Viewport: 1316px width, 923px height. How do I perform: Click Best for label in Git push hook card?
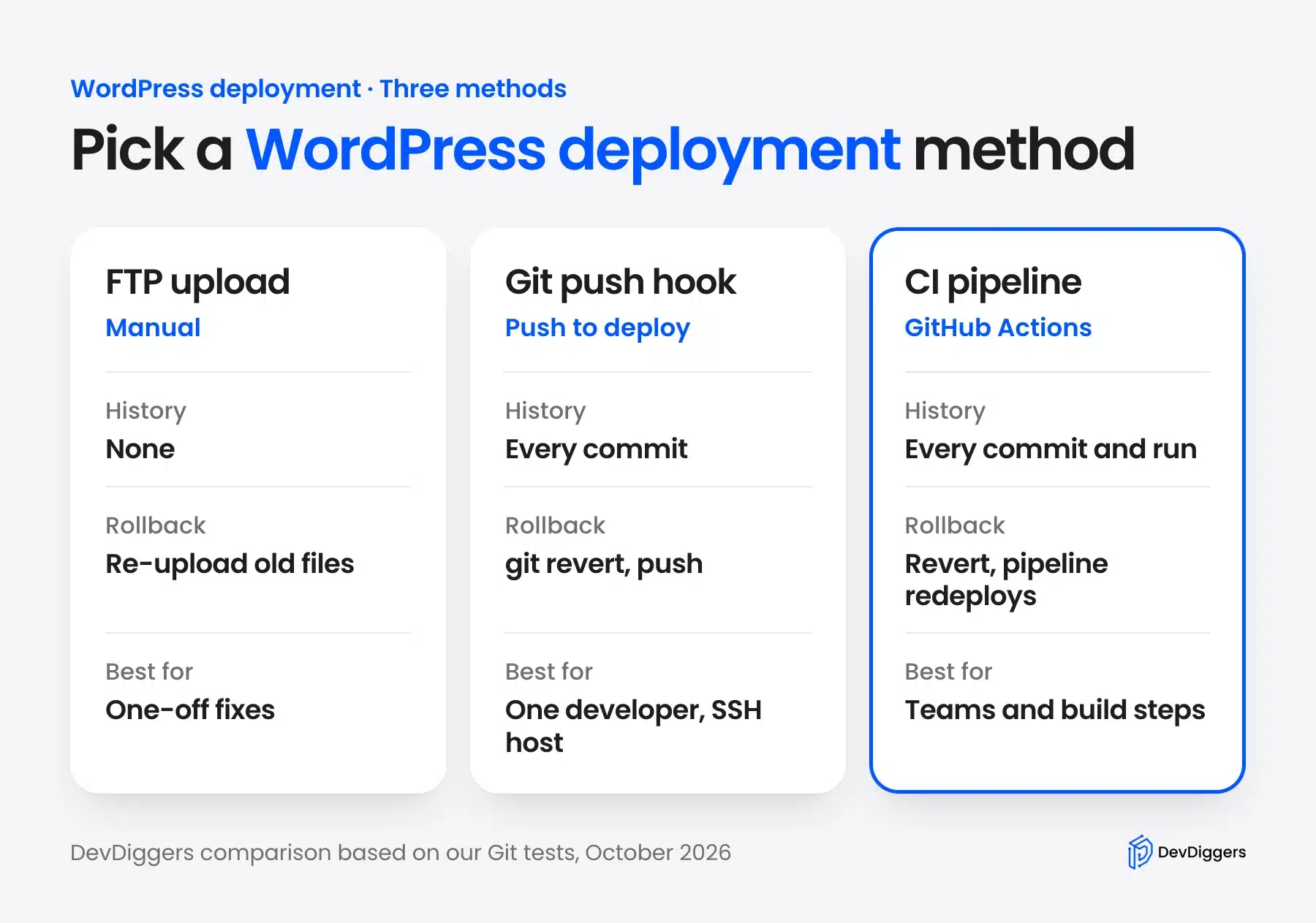point(548,672)
